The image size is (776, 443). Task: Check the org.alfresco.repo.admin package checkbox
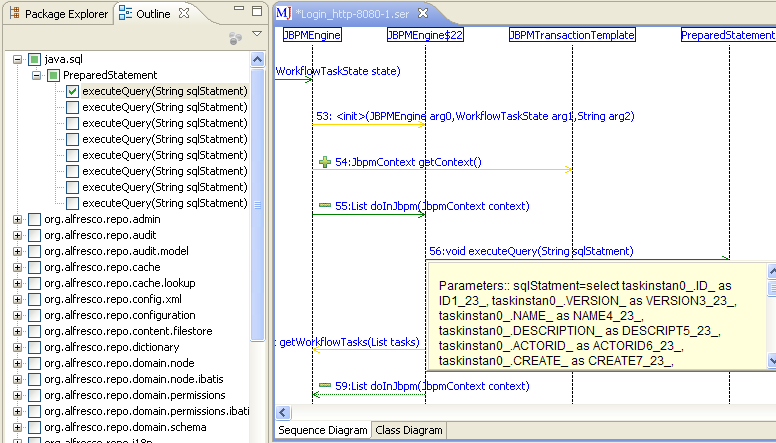click(35, 219)
